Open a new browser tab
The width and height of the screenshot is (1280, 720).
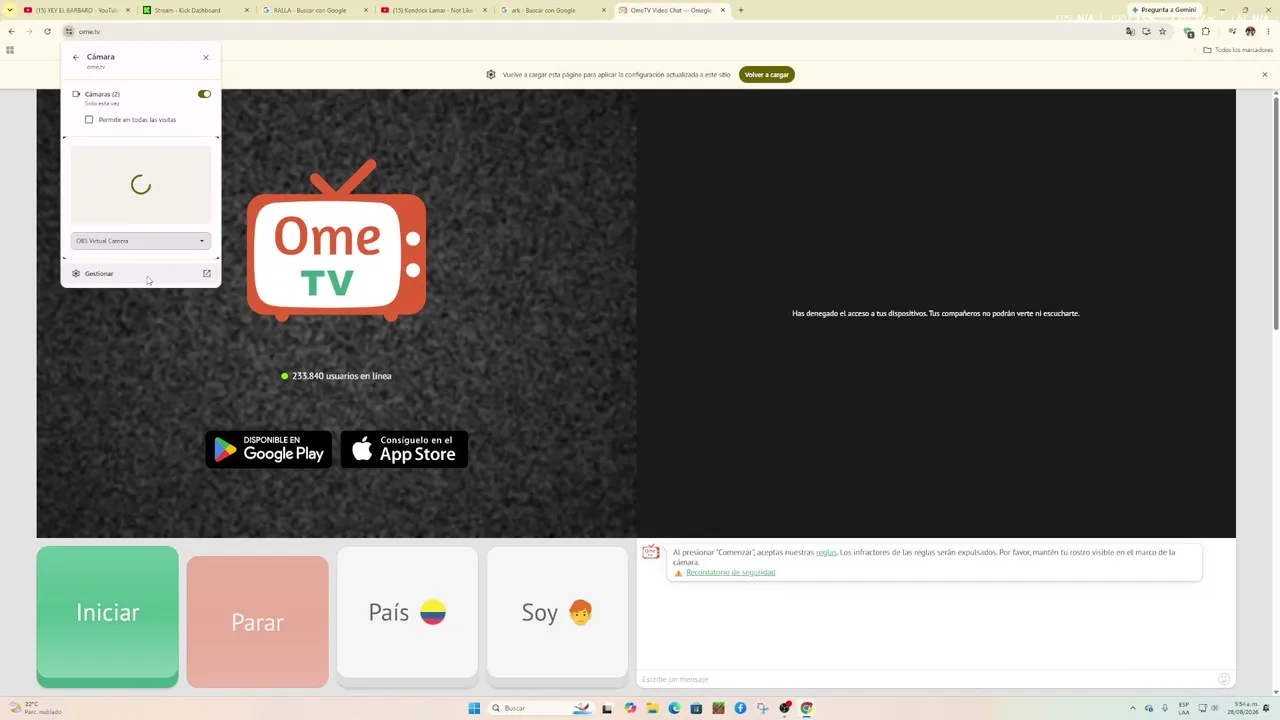pos(741,10)
